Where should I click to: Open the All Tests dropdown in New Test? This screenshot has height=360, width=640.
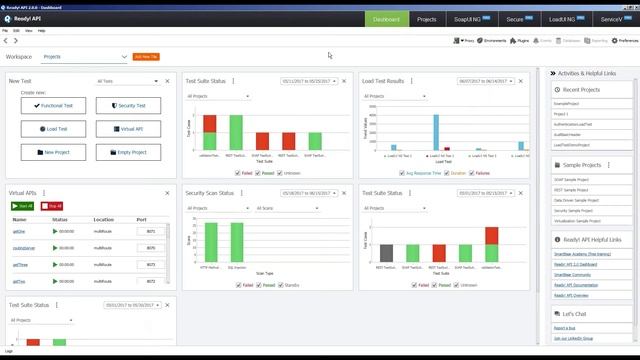click(x=127, y=81)
